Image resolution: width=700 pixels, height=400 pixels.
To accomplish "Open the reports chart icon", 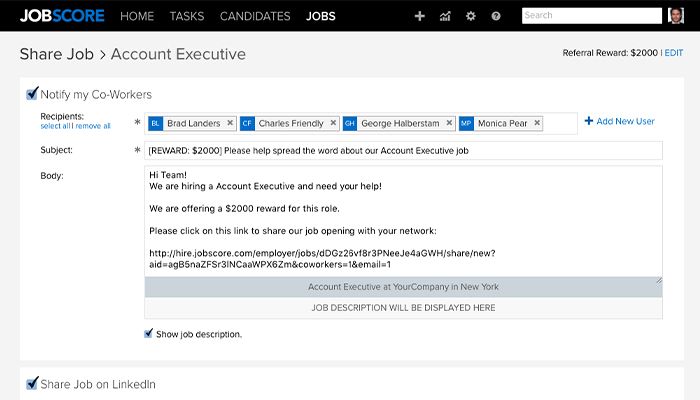I will pos(445,16).
